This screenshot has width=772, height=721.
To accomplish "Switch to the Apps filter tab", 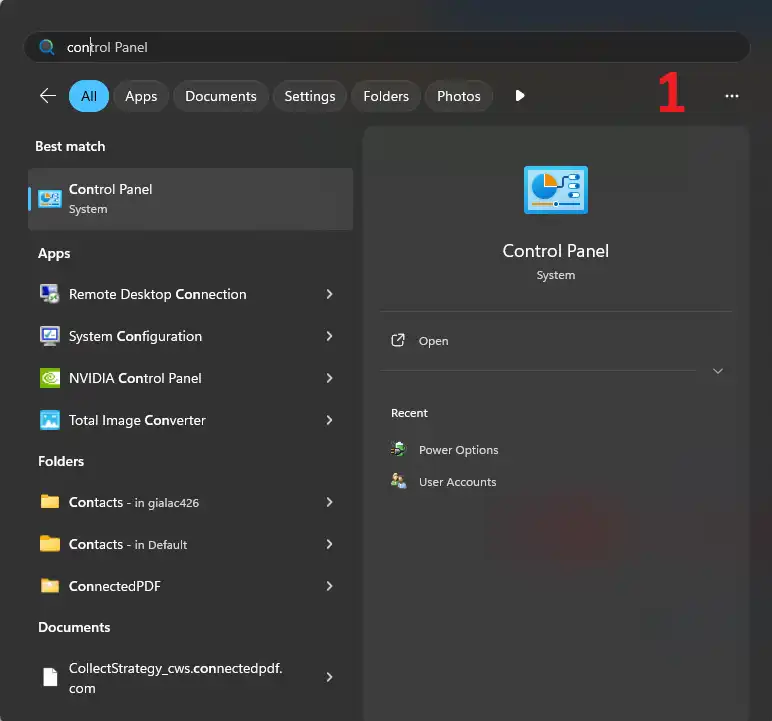I will click(x=141, y=96).
